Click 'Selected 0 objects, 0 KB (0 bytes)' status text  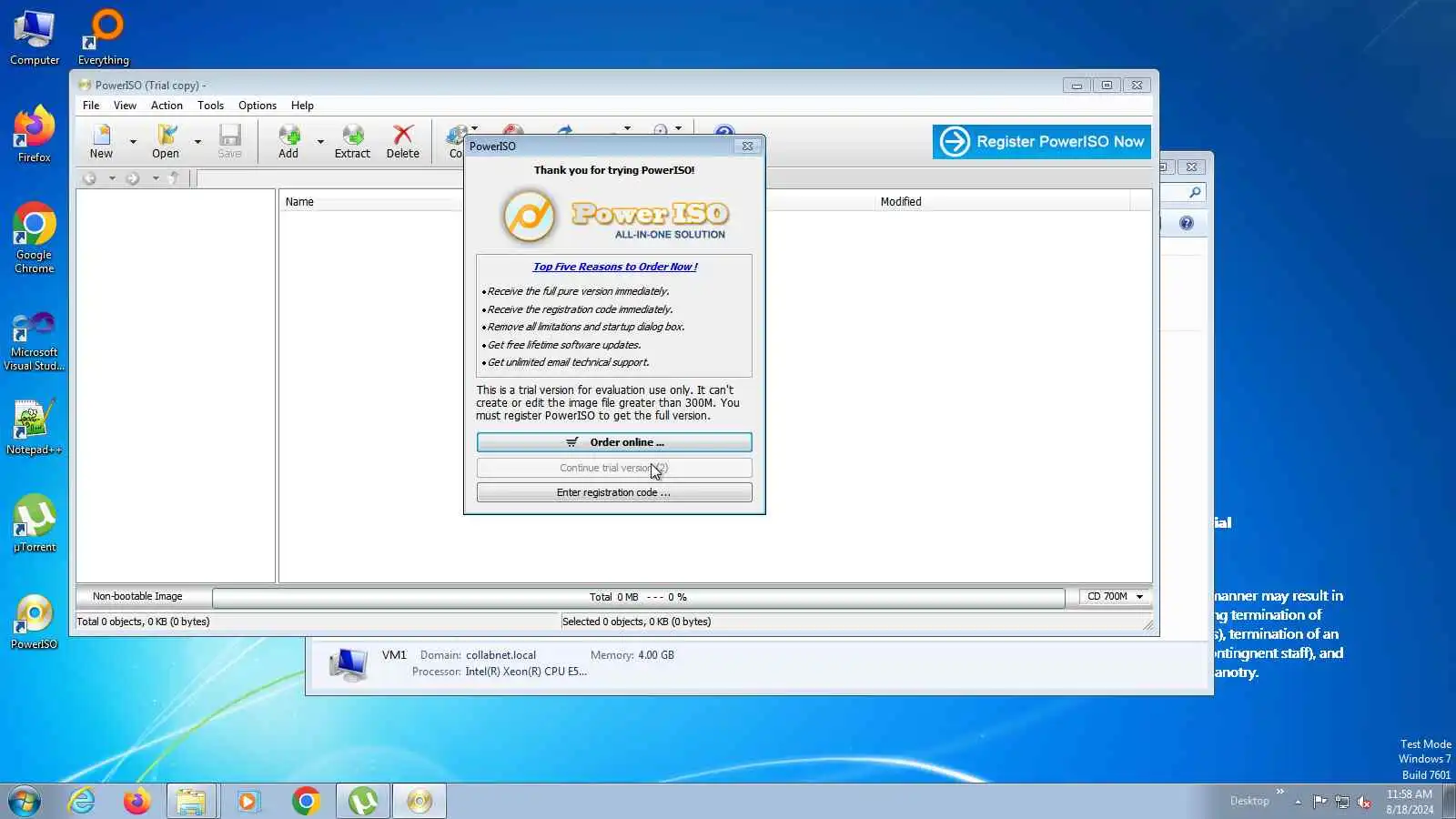pos(636,622)
